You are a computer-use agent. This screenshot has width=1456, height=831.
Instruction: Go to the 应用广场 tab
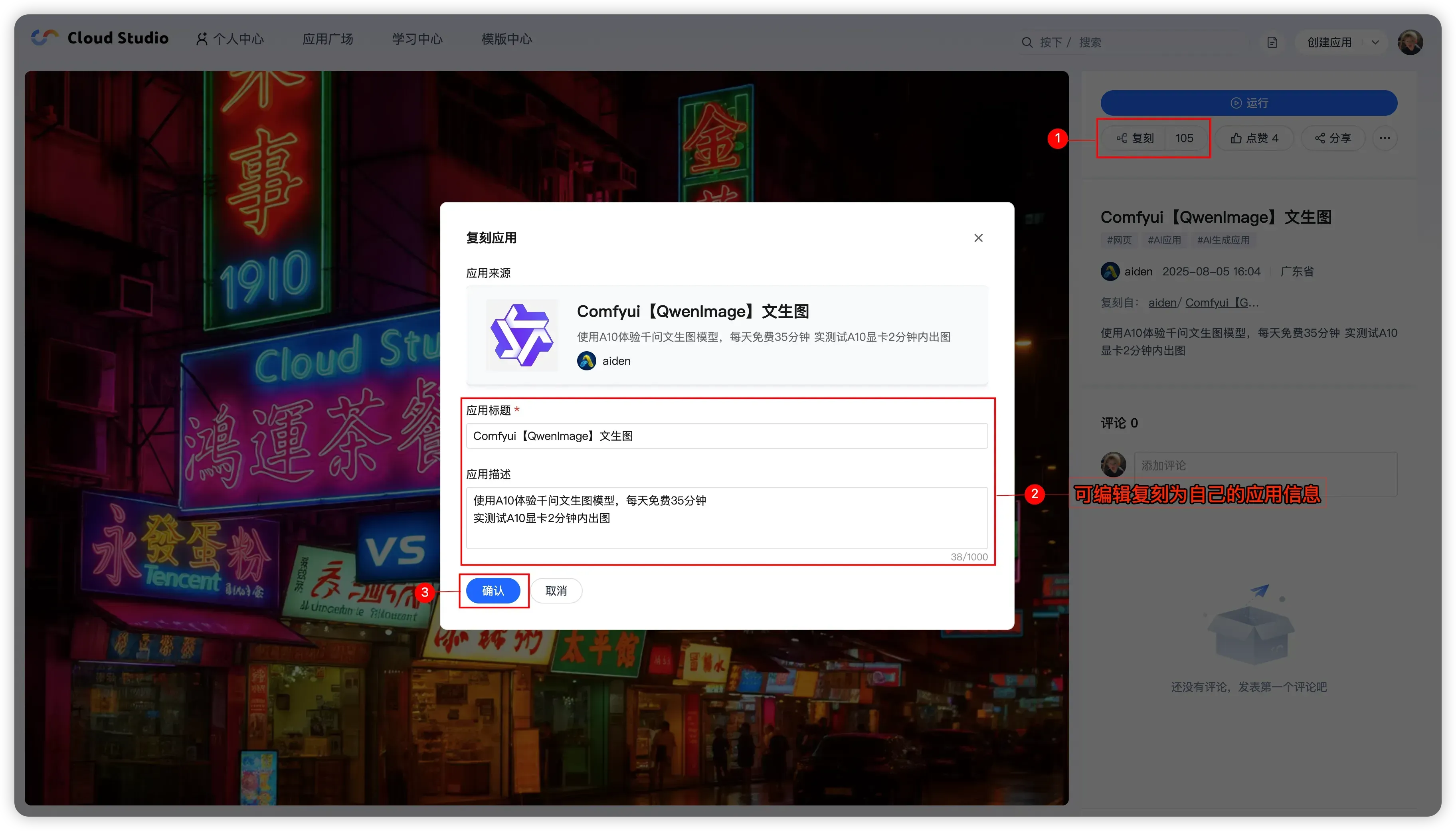(x=328, y=39)
